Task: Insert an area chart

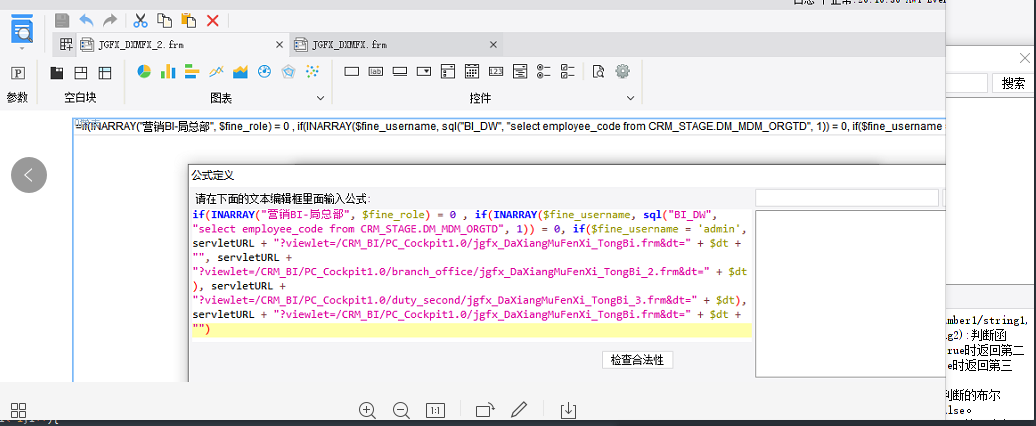Action: pyautogui.click(x=240, y=71)
